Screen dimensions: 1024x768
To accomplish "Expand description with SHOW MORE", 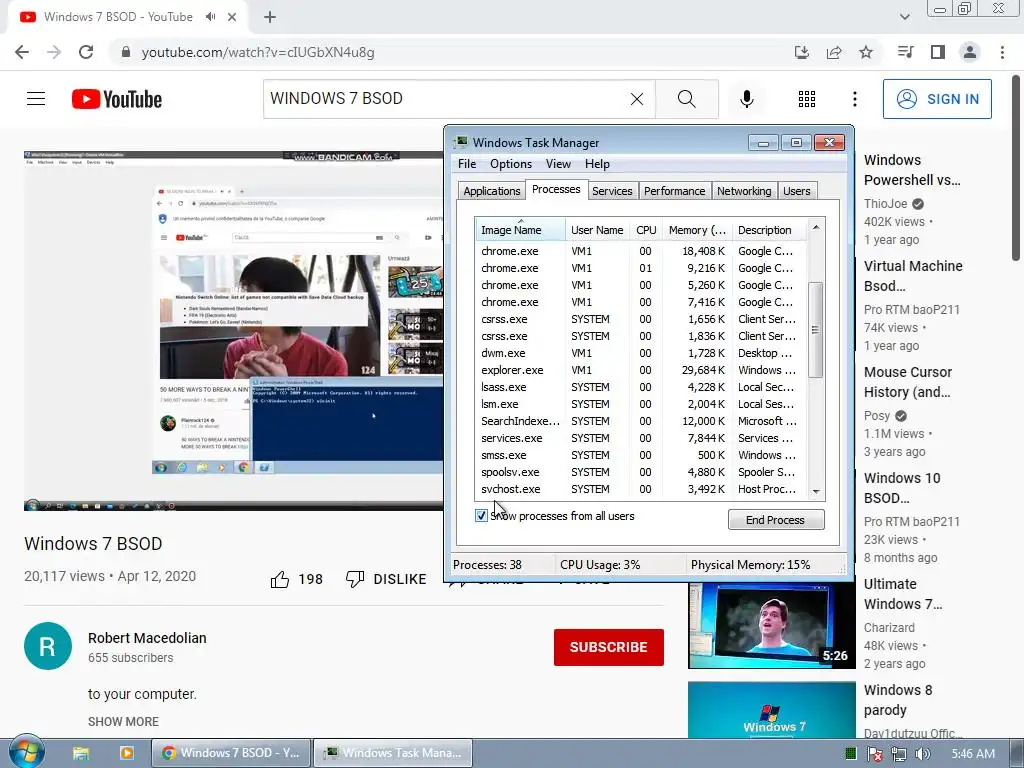I will tap(123, 722).
